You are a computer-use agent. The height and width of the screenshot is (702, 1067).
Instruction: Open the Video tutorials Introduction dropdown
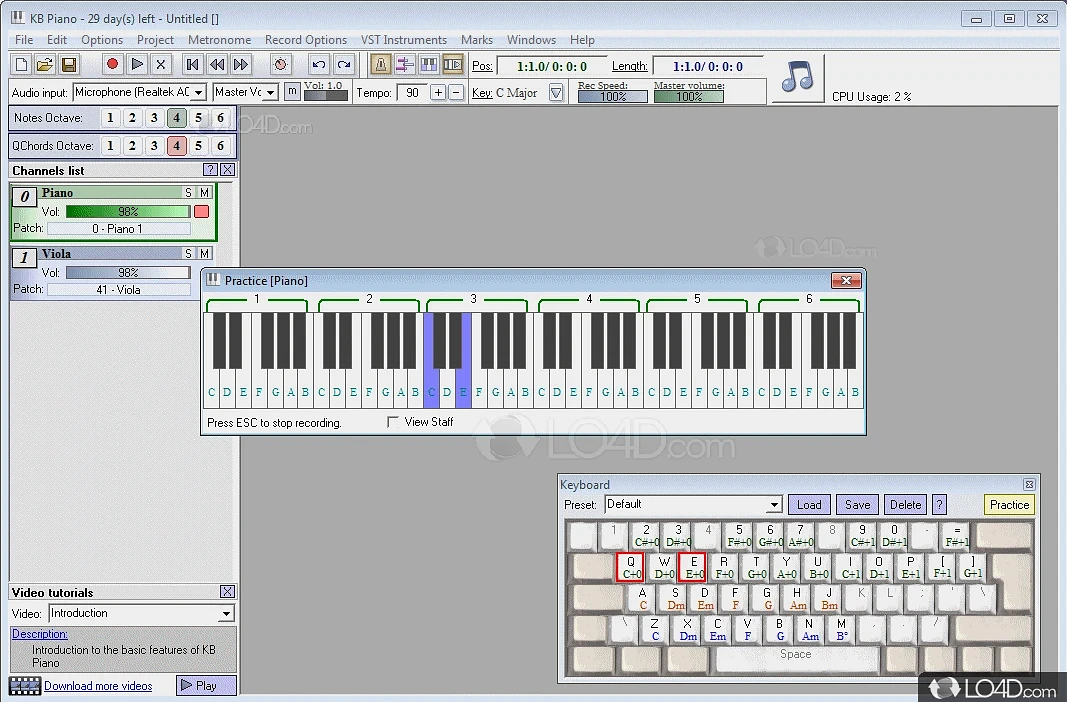[x=226, y=614]
